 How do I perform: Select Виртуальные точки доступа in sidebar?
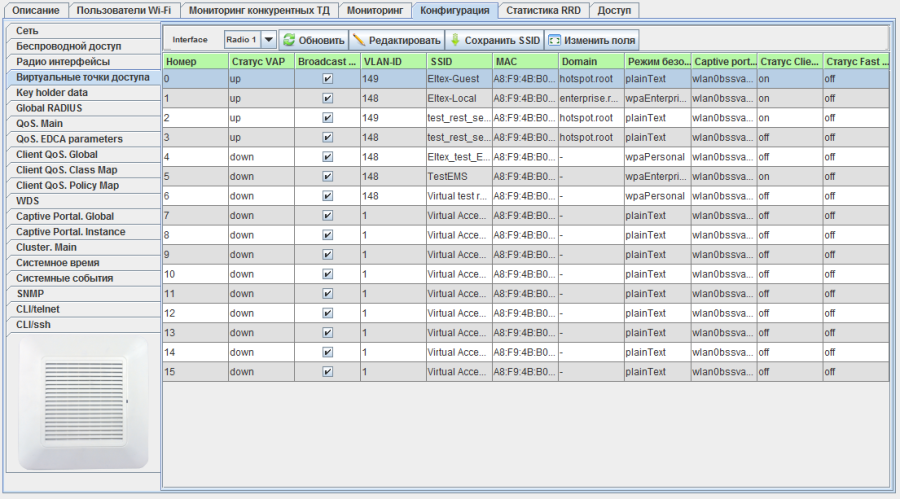[x=84, y=77]
